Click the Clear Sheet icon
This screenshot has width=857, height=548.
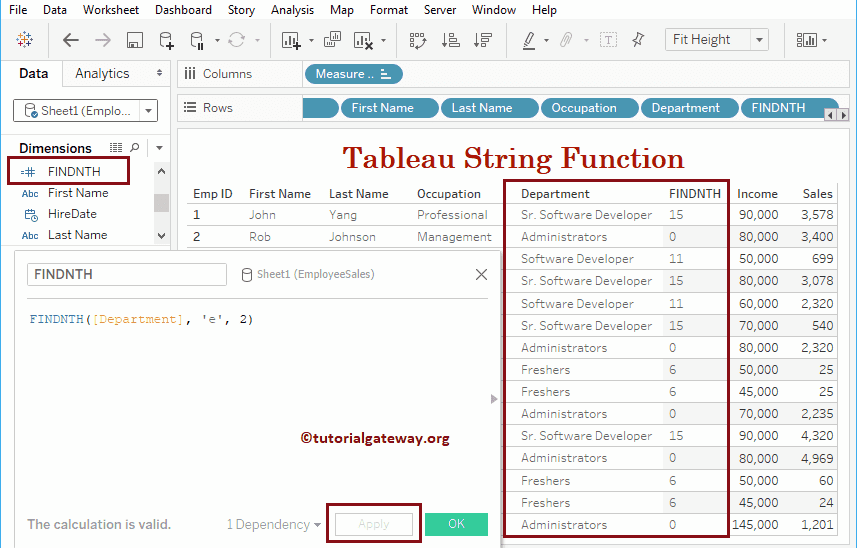click(363, 40)
